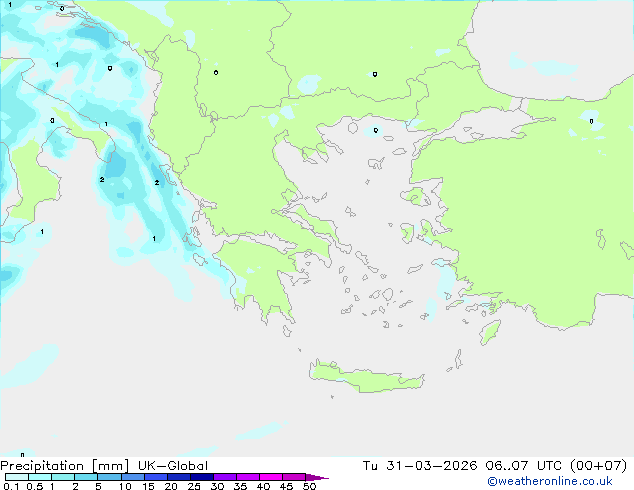
Task: Click the 0.1 to 0.5 mm legend swatch
Action: 17,477
